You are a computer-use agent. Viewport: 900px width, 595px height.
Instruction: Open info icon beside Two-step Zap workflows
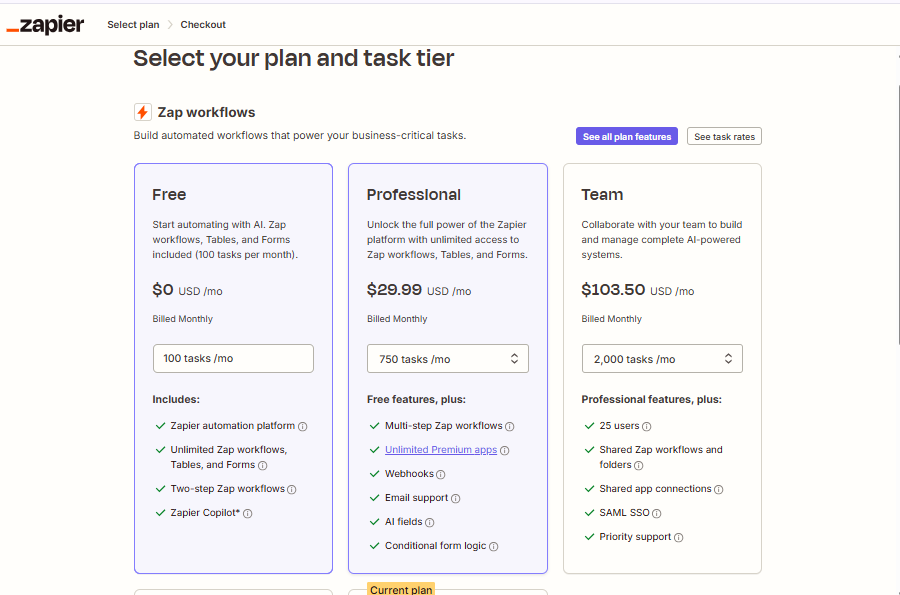[x=292, y=489]
